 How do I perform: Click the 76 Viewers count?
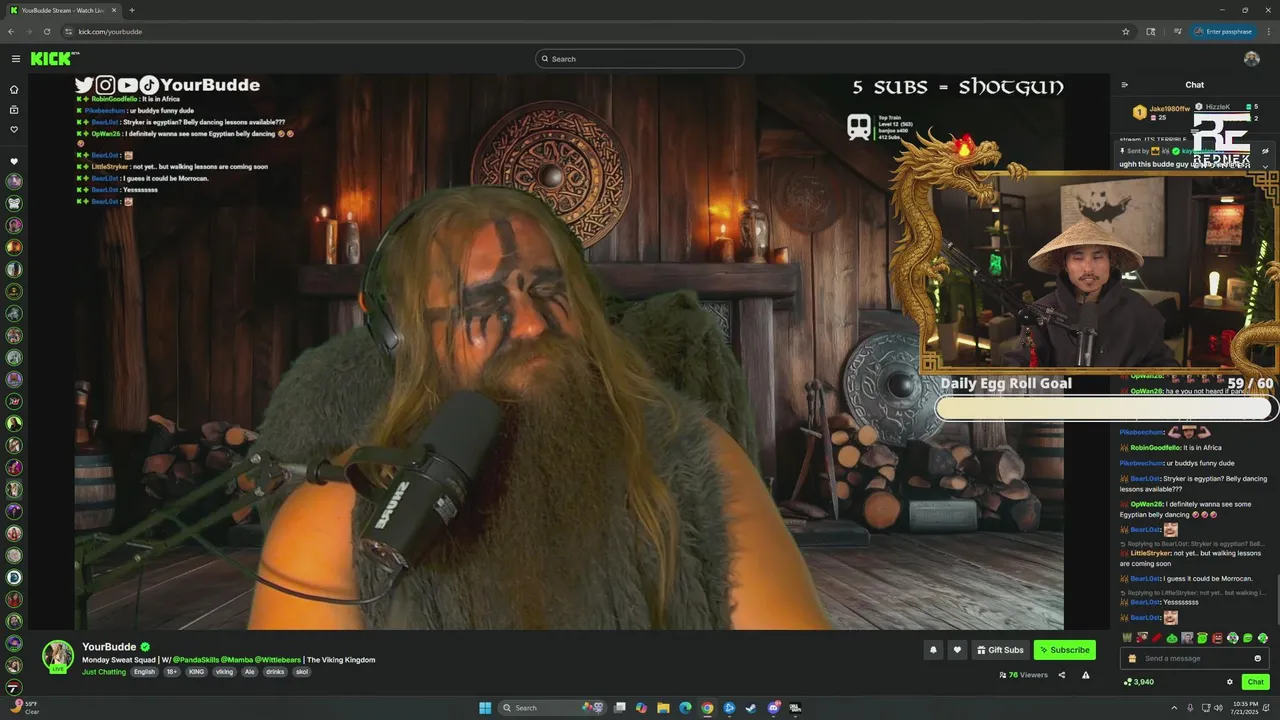(x=1023, y=675)
